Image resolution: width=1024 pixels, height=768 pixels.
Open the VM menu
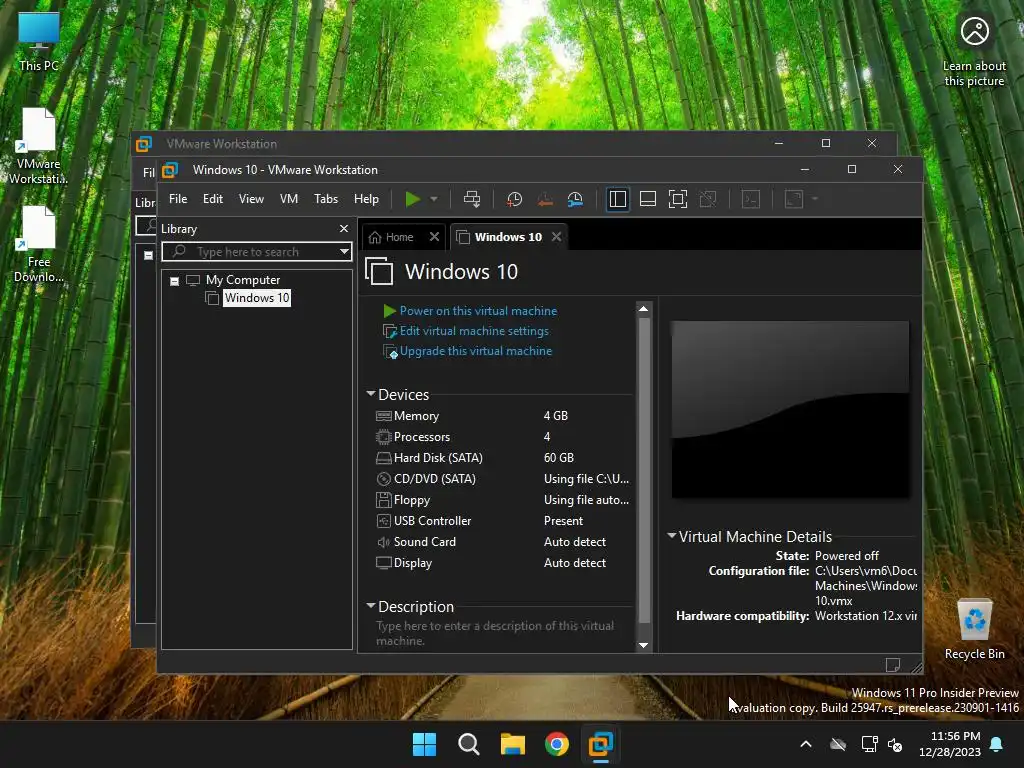pyautogui.click(x=289, y=199)
